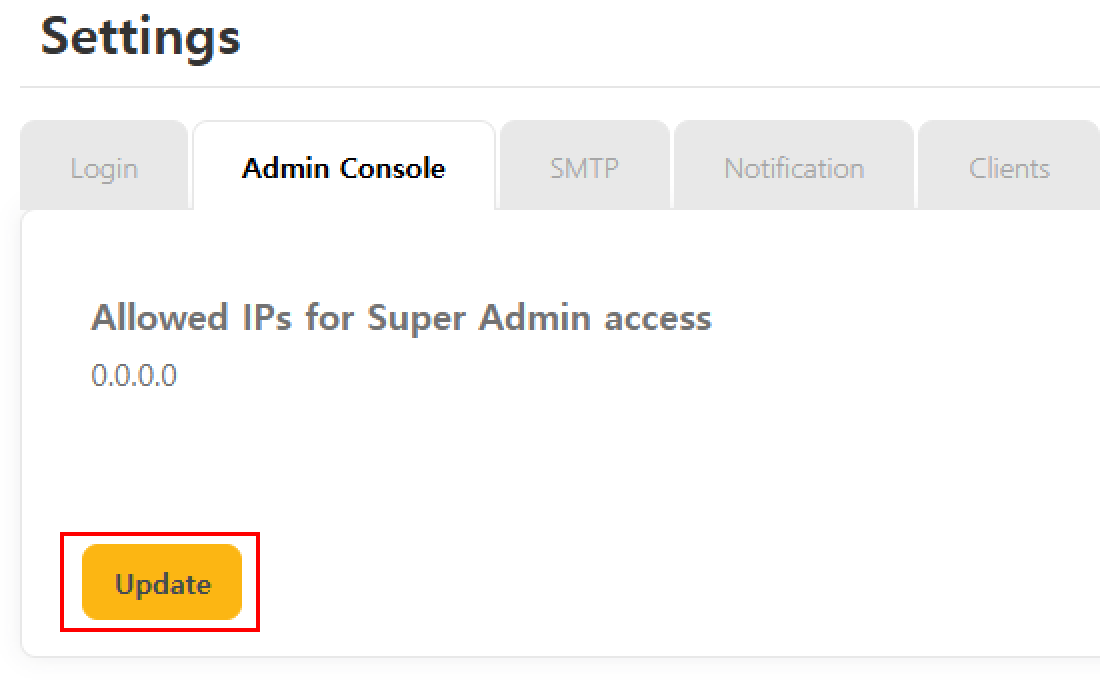Screen dimensions: 1100x680
Task: Activate the currently selected Admin Console tab
Action: (x=344, y=168)
